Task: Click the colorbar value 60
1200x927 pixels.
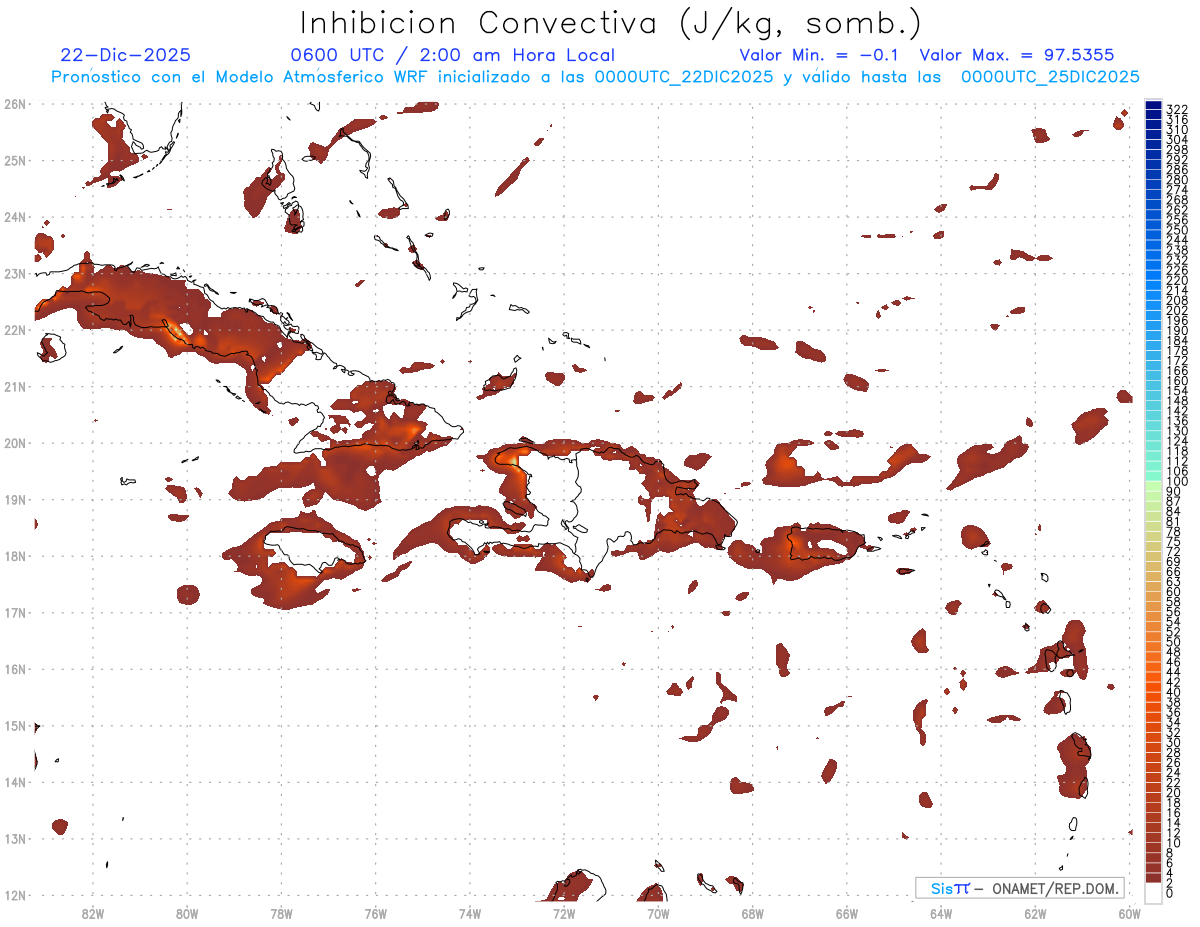Action: (1174, 591)
